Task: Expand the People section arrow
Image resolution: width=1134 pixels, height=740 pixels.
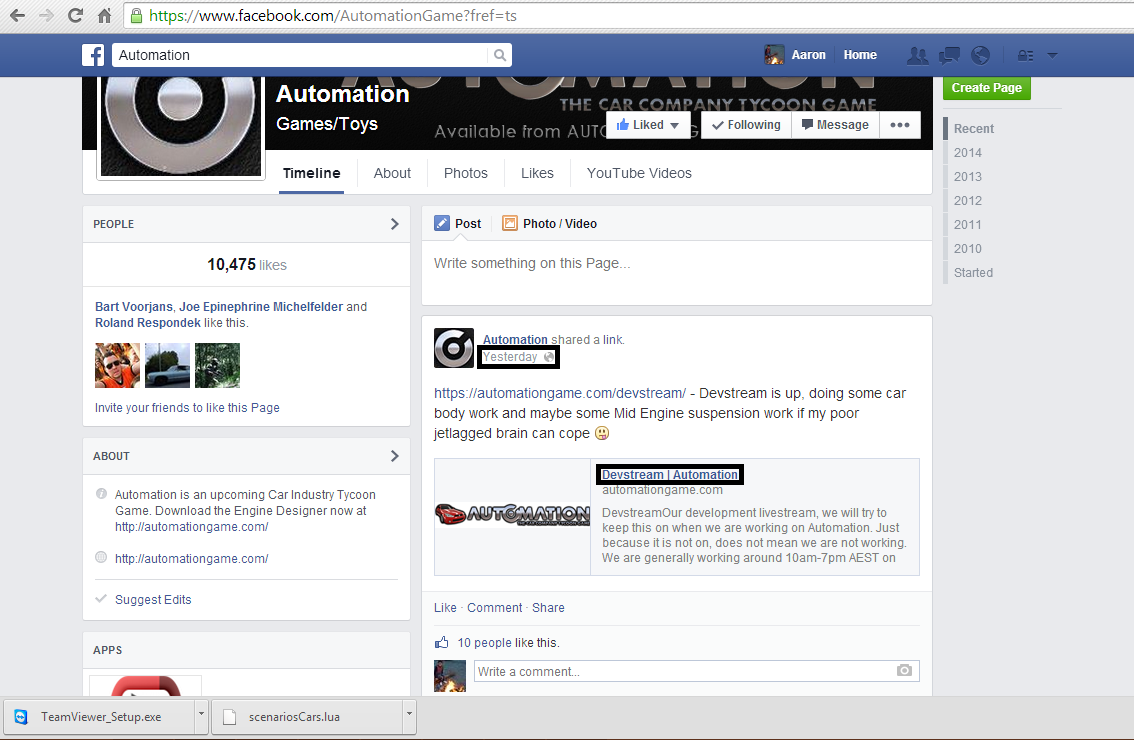Action: [394, 224]
